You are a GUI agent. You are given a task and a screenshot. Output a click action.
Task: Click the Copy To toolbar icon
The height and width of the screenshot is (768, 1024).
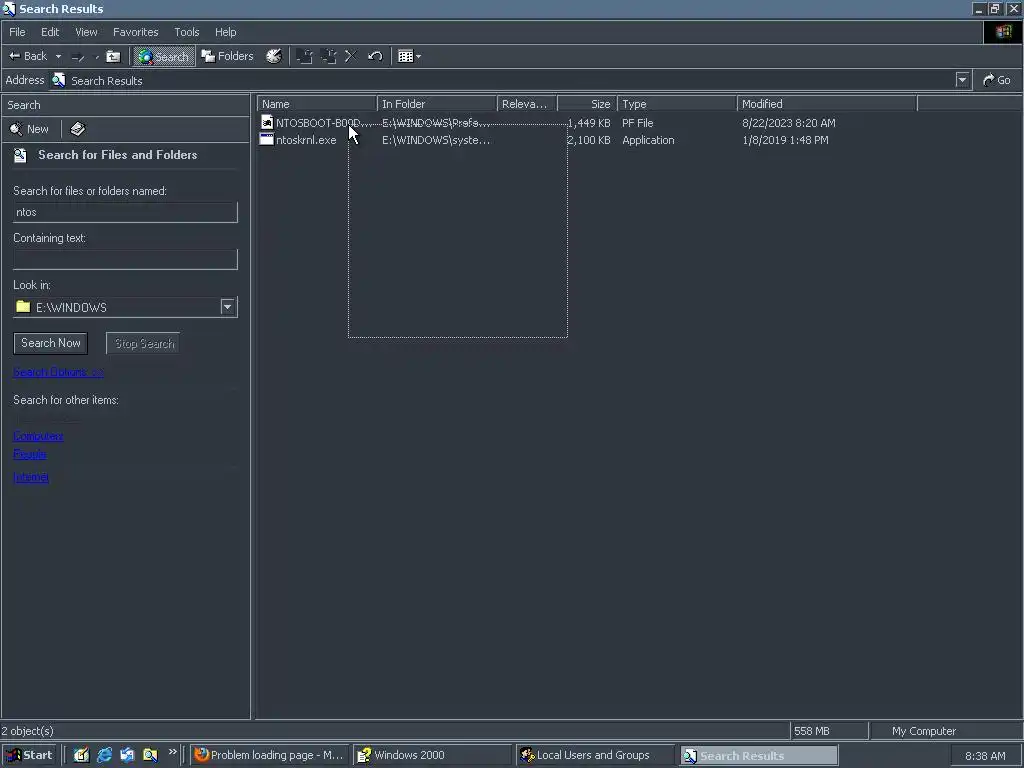(328, 56)
